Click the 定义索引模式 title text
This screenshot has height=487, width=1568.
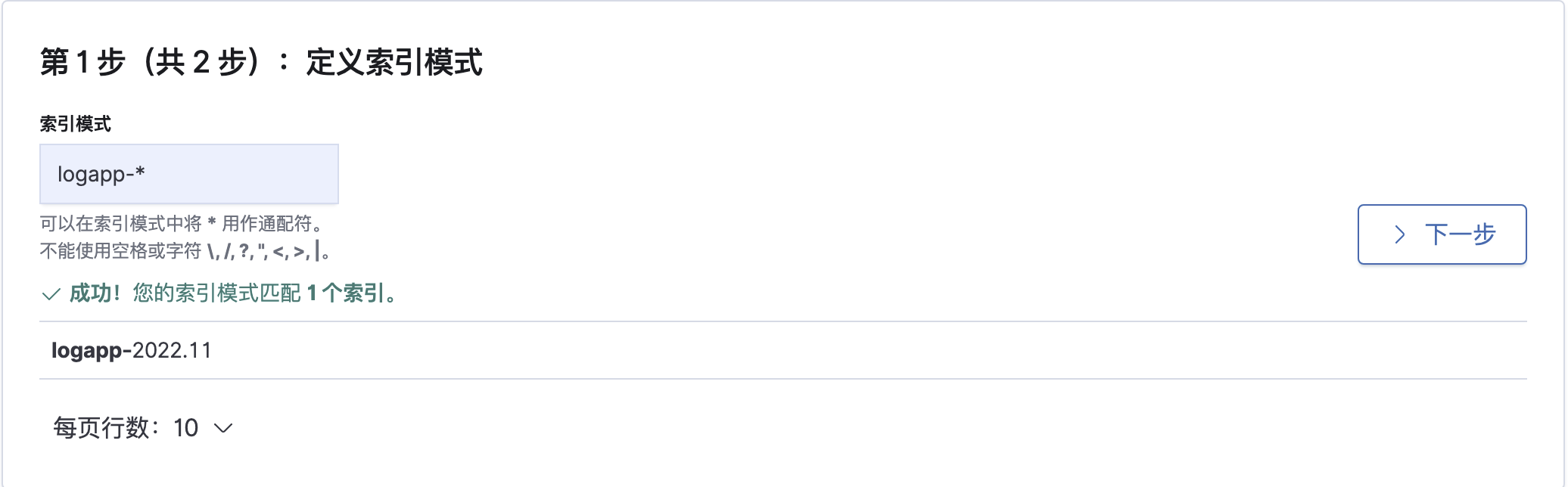(x=394, y=62)
